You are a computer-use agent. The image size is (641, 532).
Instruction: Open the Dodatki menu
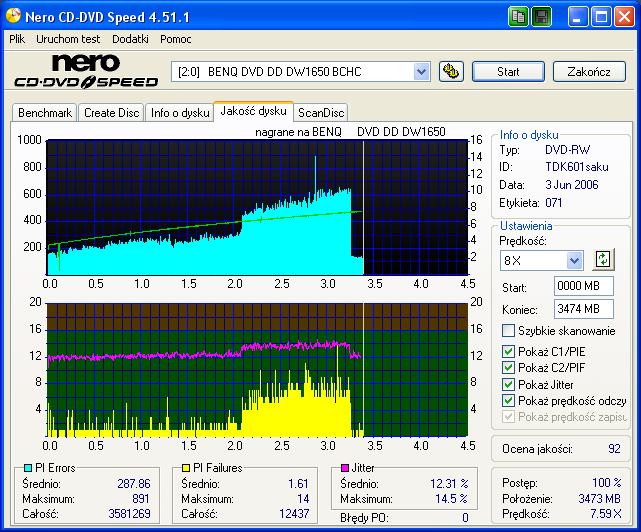click(130, 39)
